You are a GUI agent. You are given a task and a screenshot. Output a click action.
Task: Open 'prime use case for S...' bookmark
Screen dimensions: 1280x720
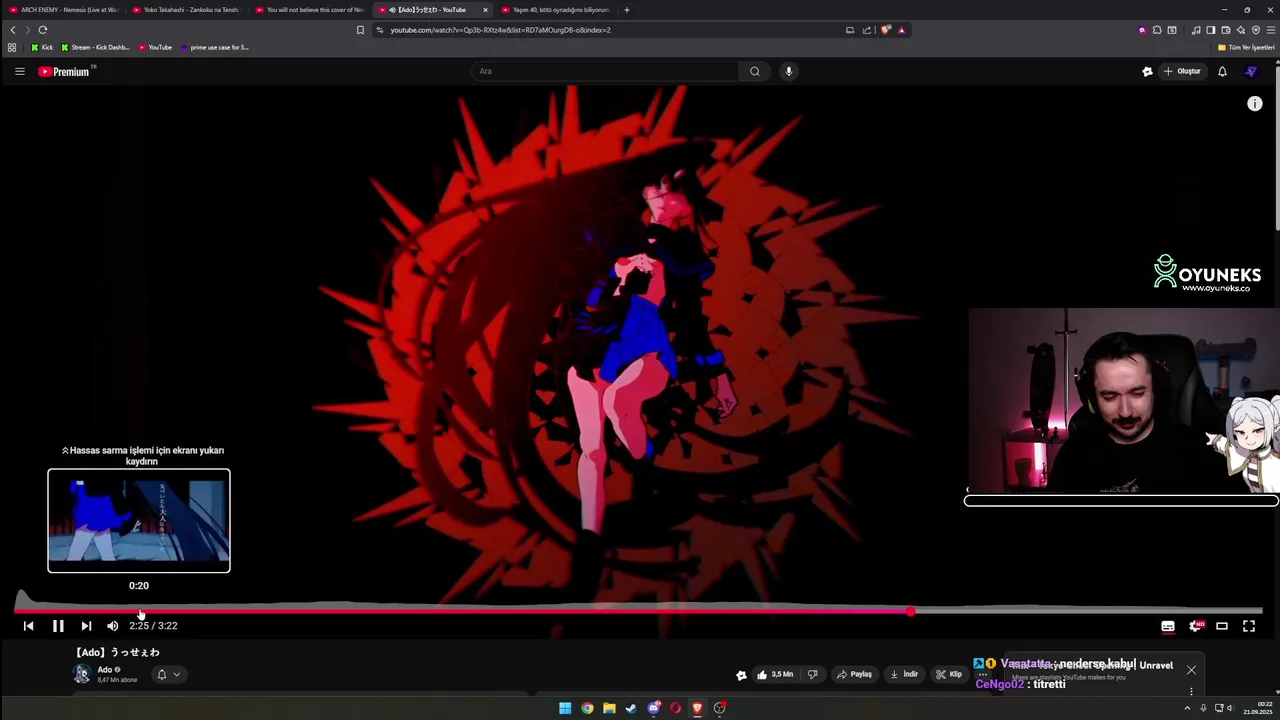[214, 47]
